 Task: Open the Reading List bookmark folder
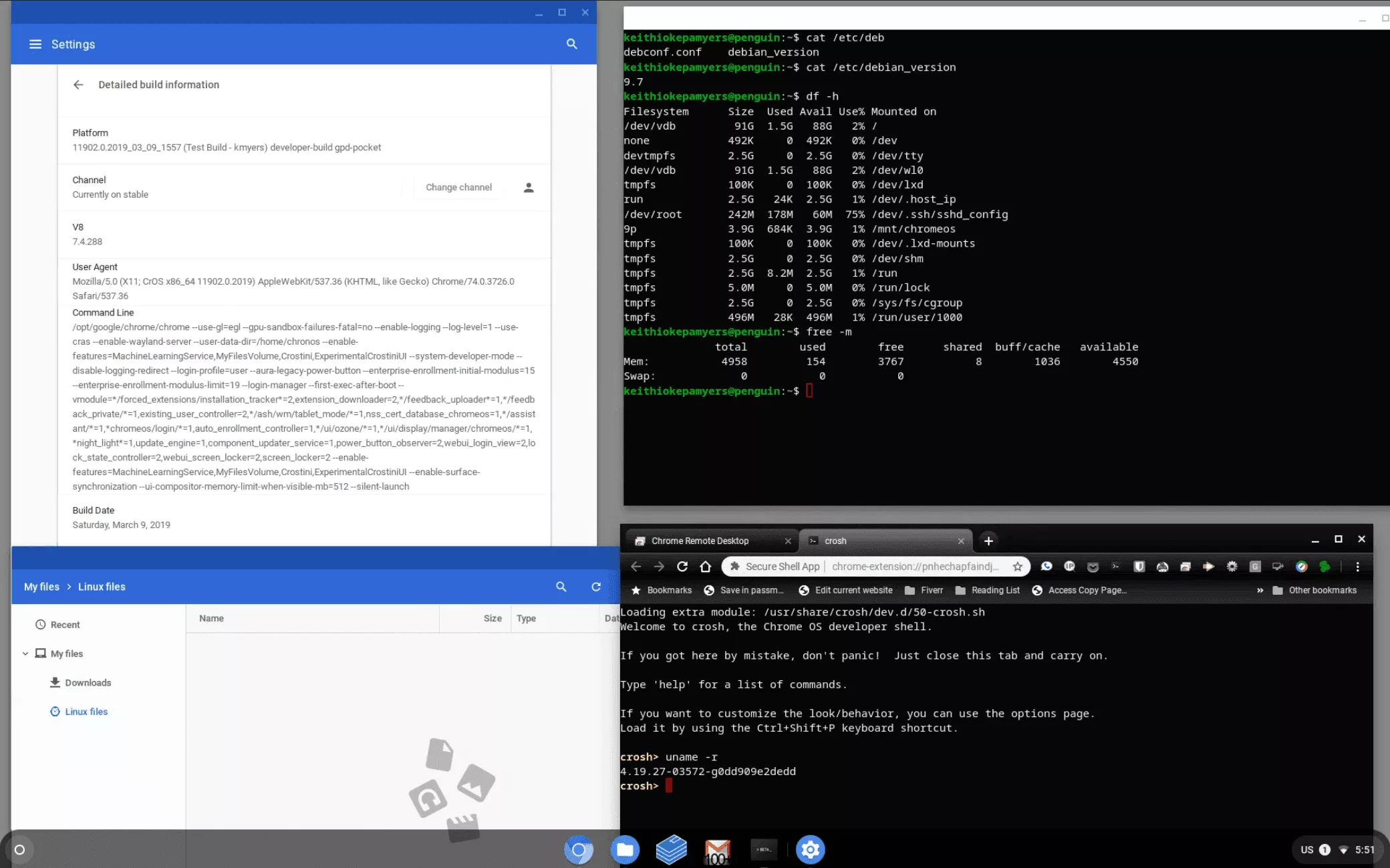tap(988, 591)
